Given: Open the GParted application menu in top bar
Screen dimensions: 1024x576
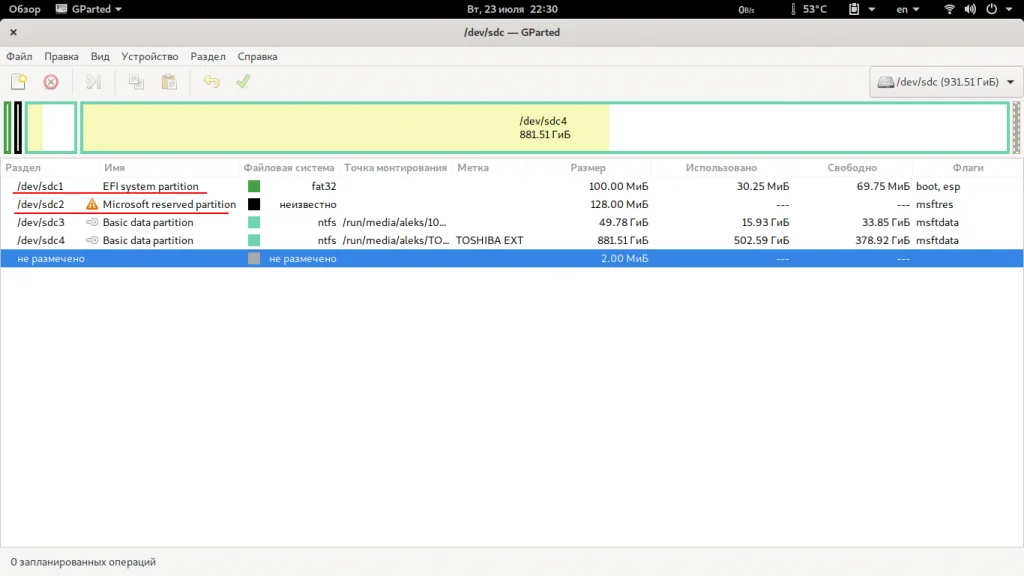Looking at the screenshot, I should pos(89,9).
